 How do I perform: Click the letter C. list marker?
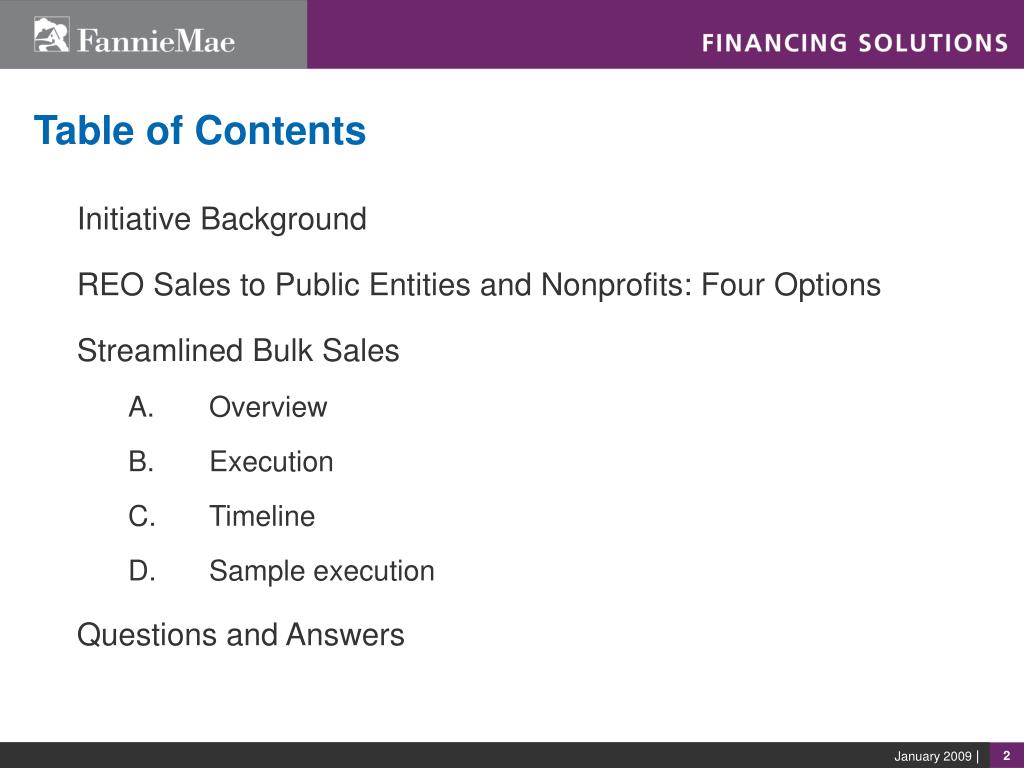[x=142, y=516]
